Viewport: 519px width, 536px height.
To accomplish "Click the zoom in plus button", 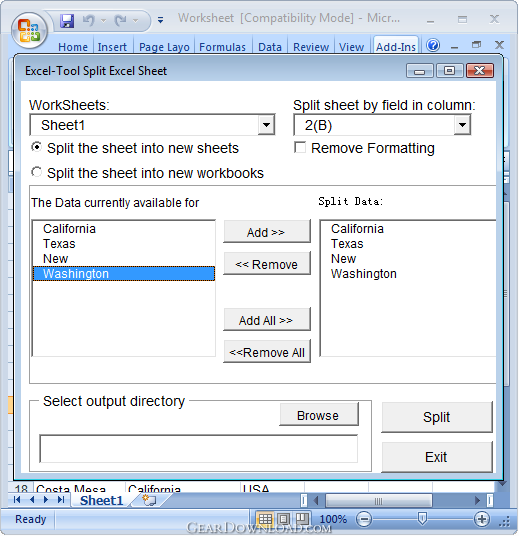I will pyautogui.click(x=481, y=519).
